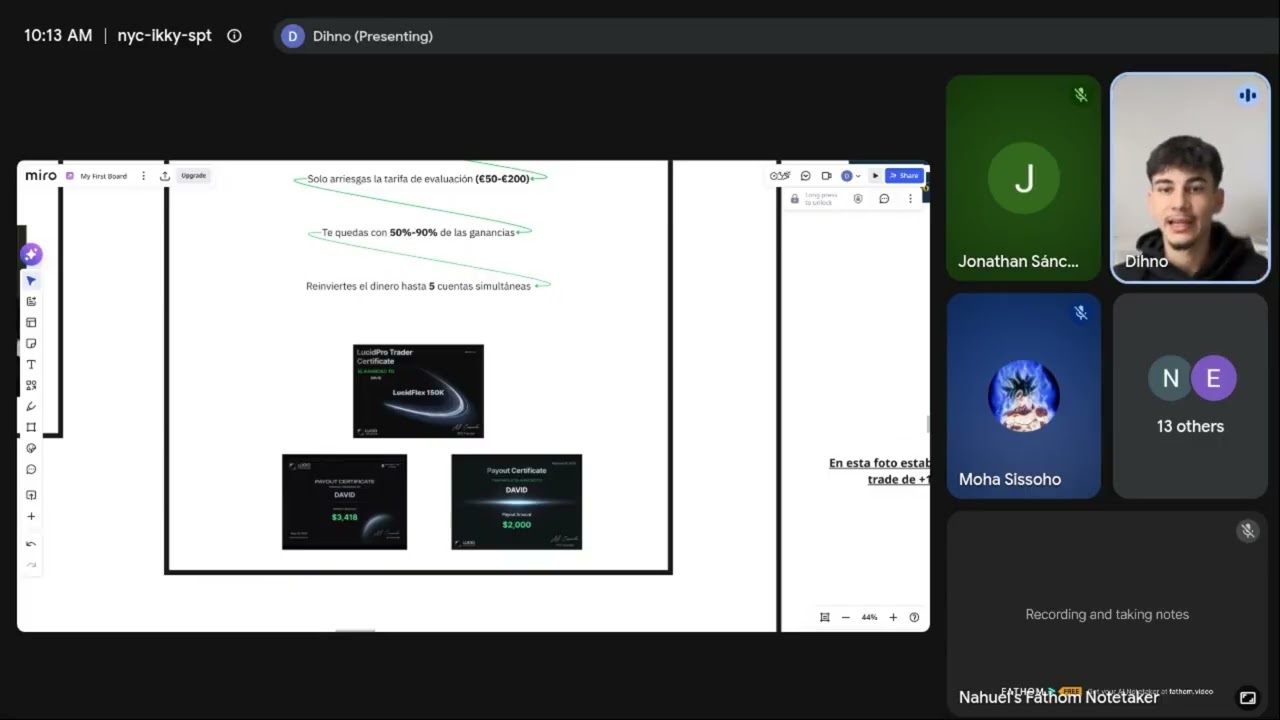Open Miro AI sparkle assistant button
1280x720 pixels.
pos(31,254)
